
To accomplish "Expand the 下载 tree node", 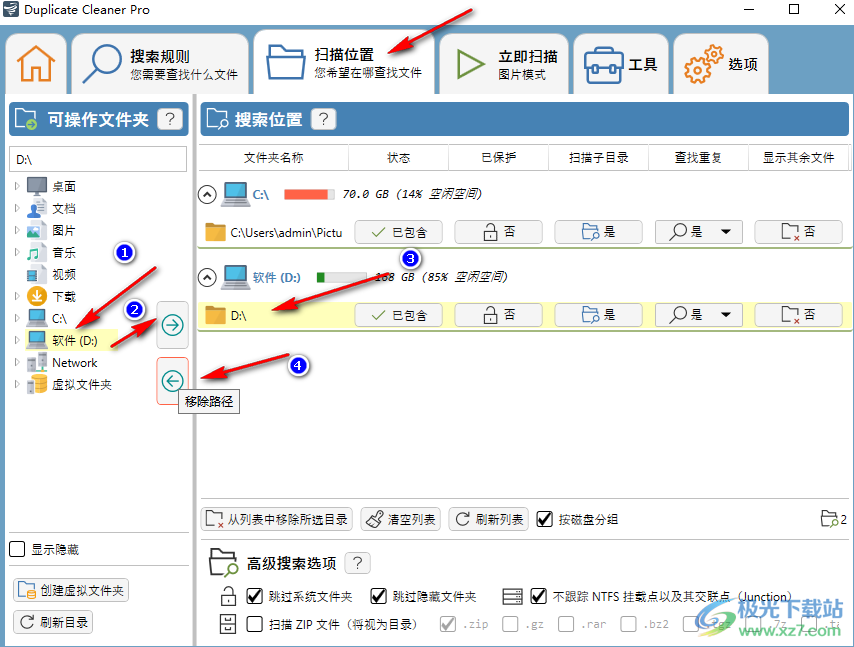I will (x=17, y=297).
